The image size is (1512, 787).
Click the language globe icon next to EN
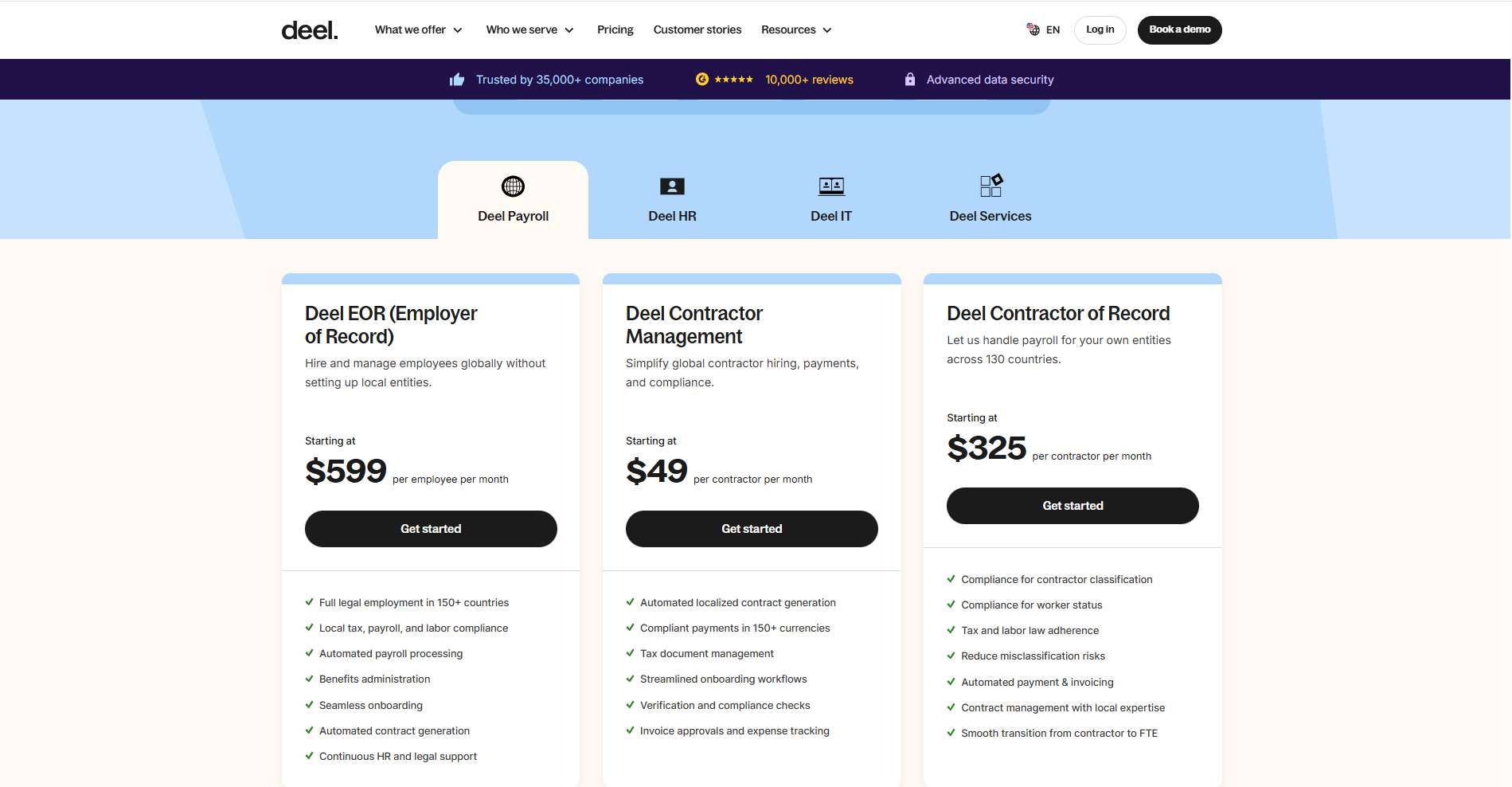1032,29
